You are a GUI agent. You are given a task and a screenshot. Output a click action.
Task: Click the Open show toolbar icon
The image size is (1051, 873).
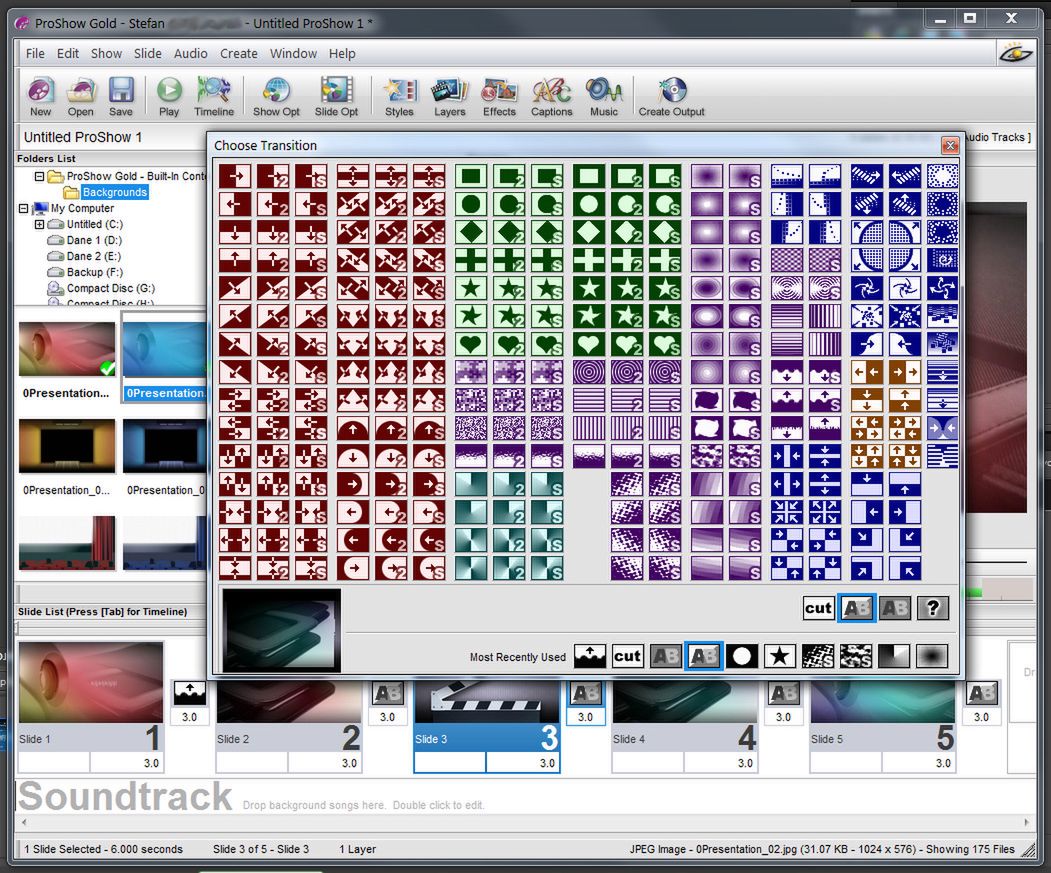click(80, 97)
